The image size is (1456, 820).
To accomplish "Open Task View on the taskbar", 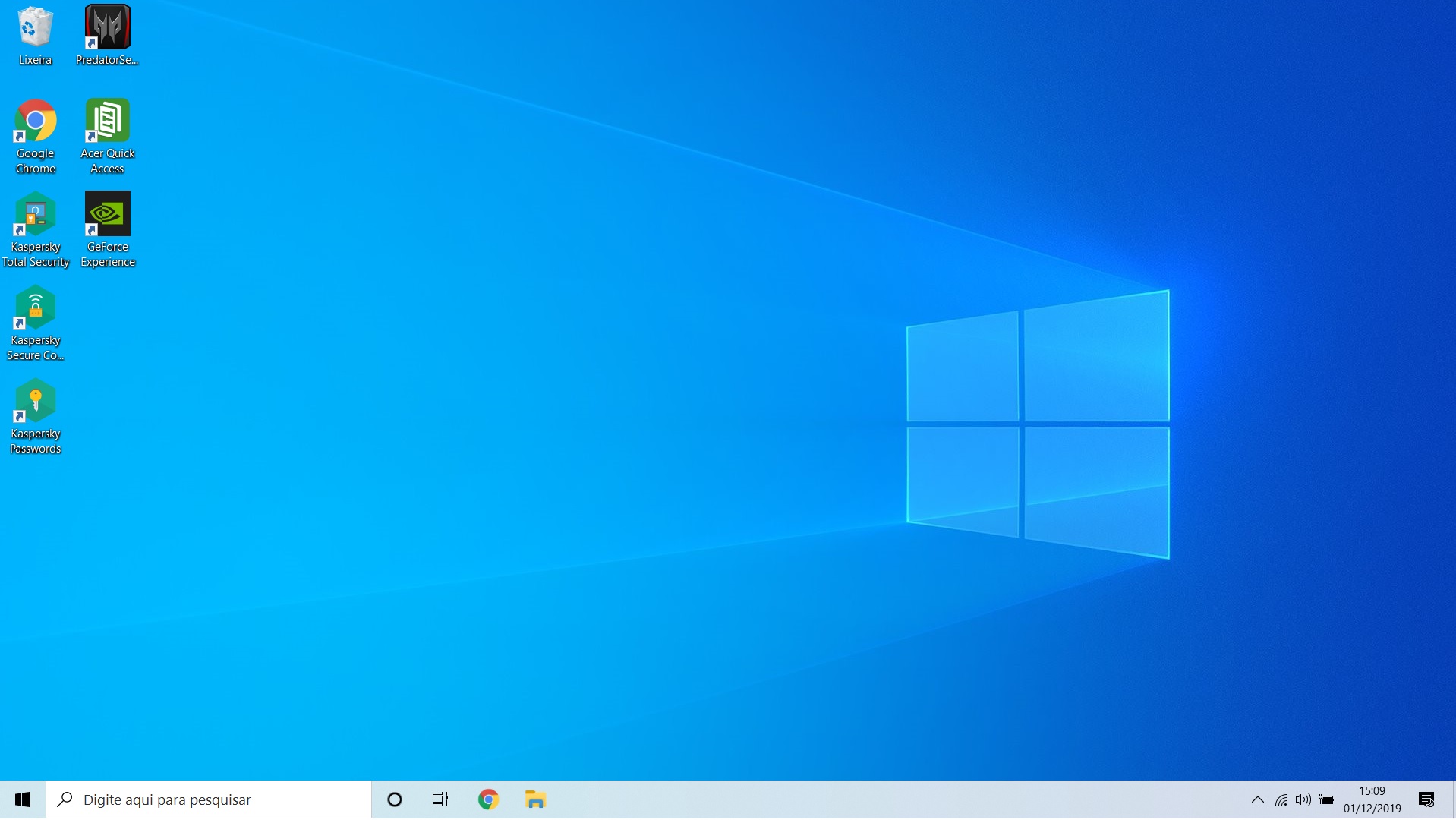I will (x=440, y=799).
